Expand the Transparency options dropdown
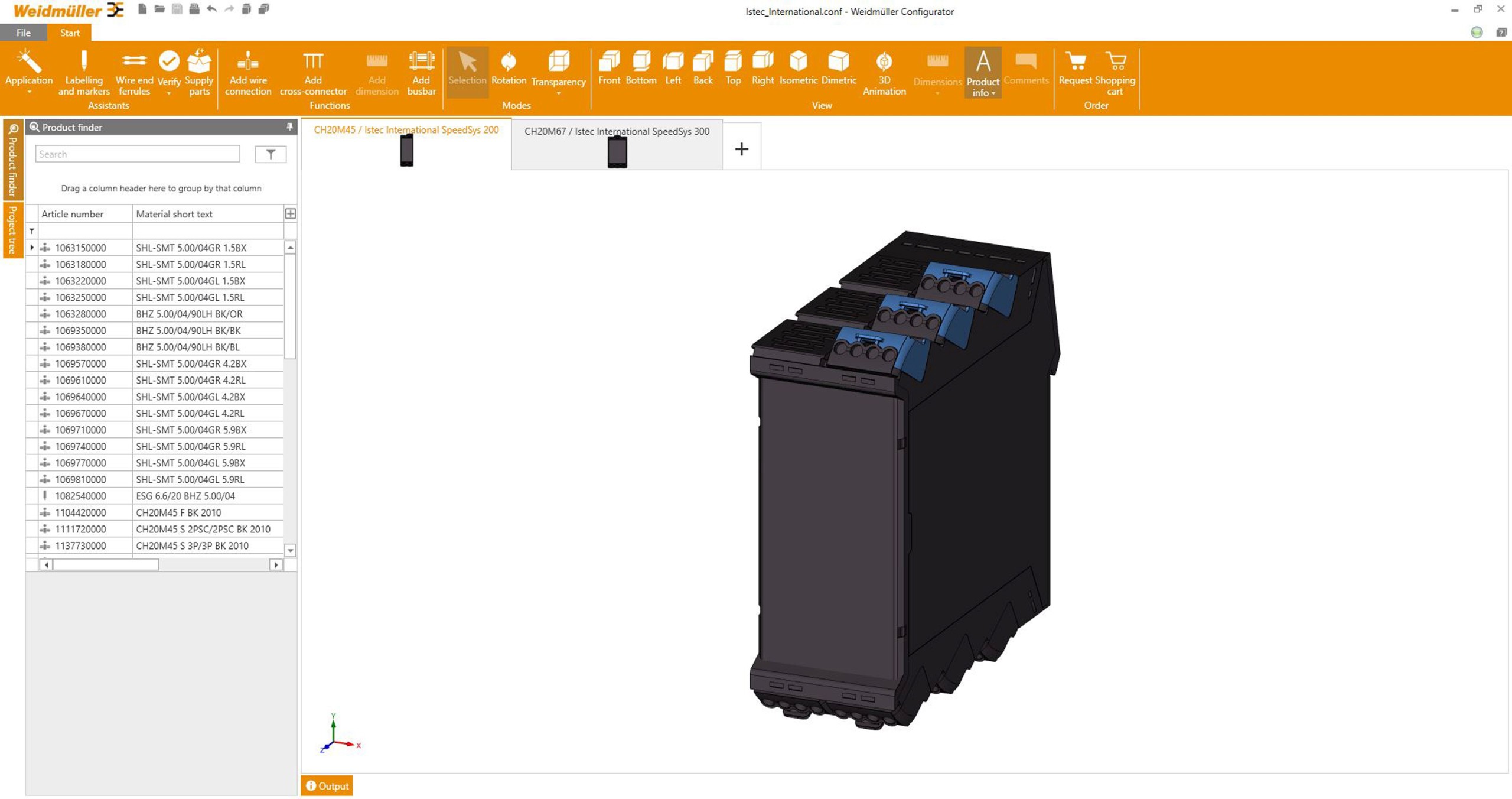 [558, 93]
